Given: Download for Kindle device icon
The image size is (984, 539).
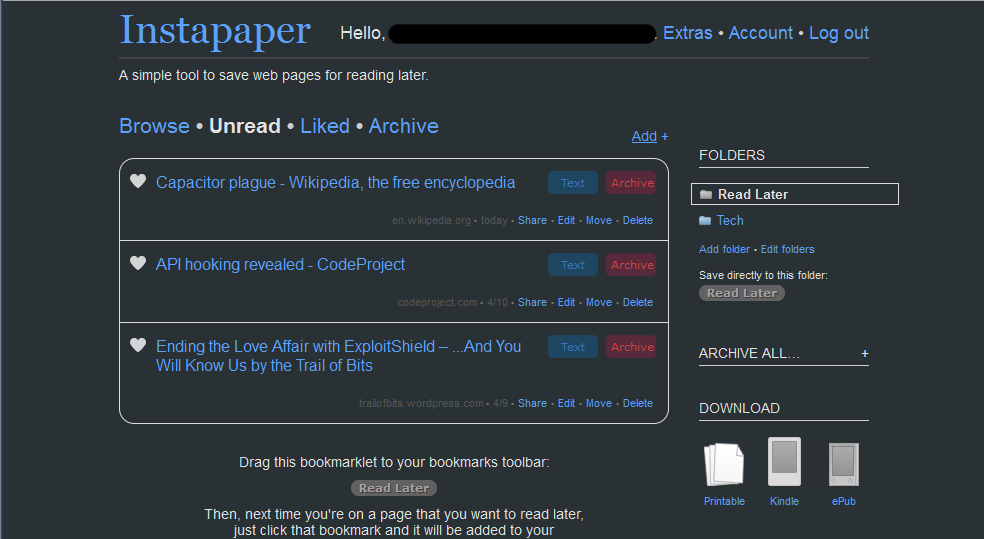Looking at the screenshot, I should coord(784,462).
